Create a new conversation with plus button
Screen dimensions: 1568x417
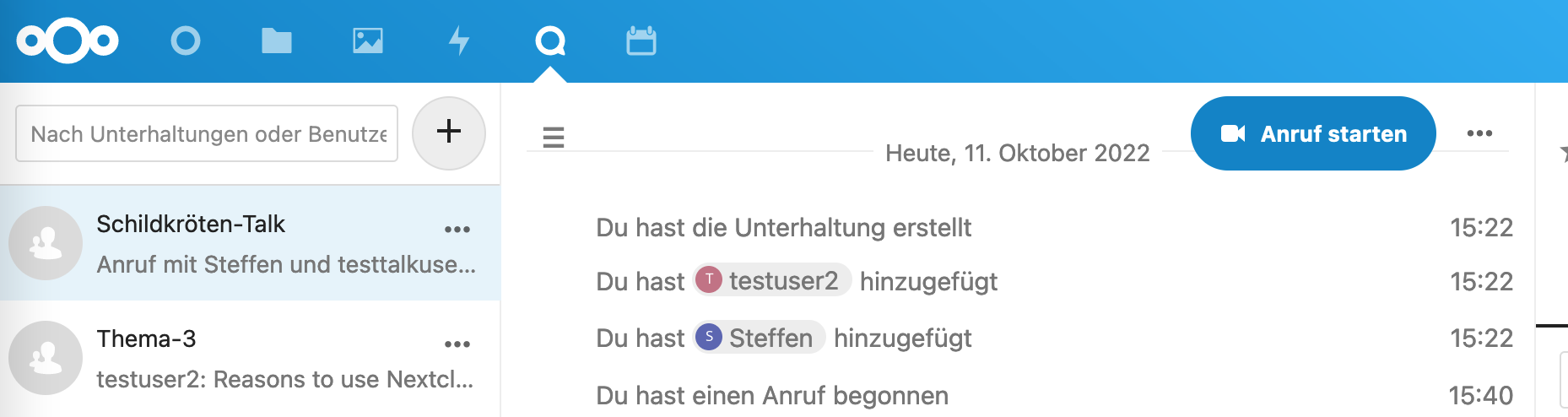(x=449, y=133)
